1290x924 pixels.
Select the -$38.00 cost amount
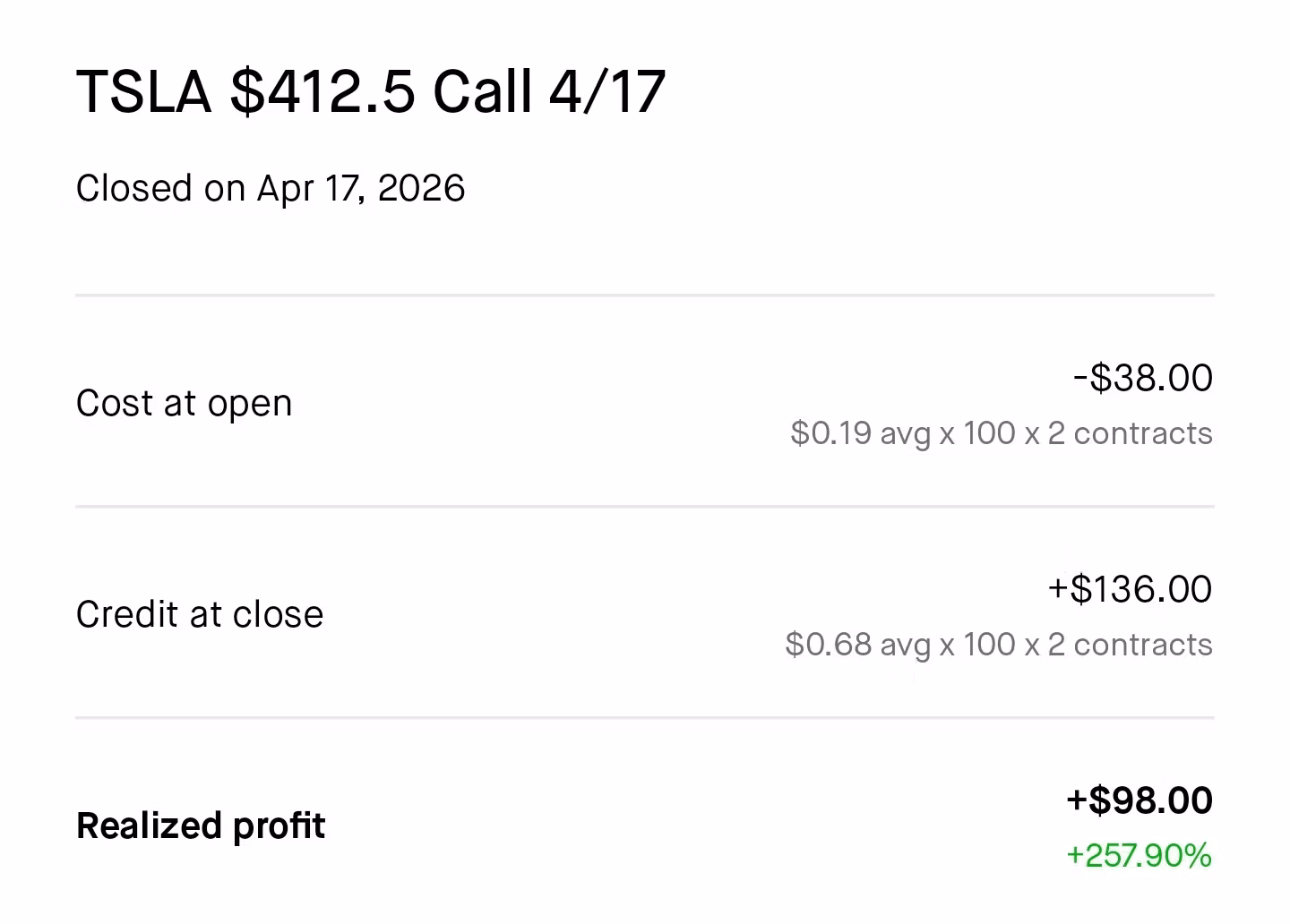coord(1143,378)
